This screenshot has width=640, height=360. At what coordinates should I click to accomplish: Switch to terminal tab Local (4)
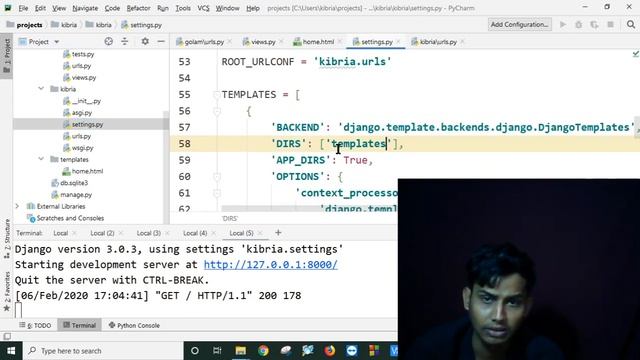pos(195,233)
